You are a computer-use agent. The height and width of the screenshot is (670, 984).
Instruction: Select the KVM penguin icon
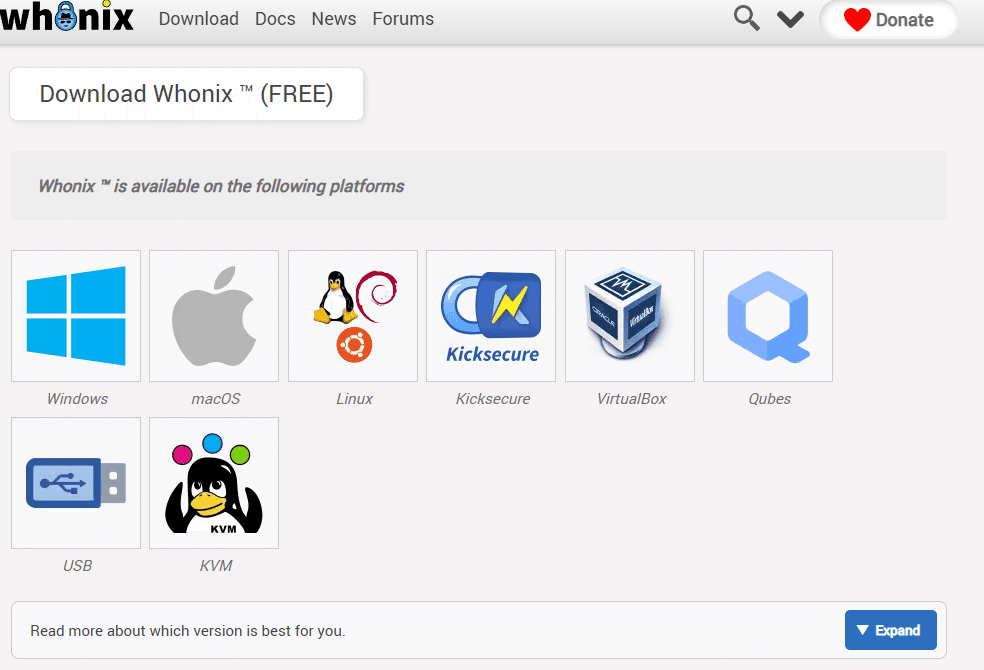coord(214,483)
